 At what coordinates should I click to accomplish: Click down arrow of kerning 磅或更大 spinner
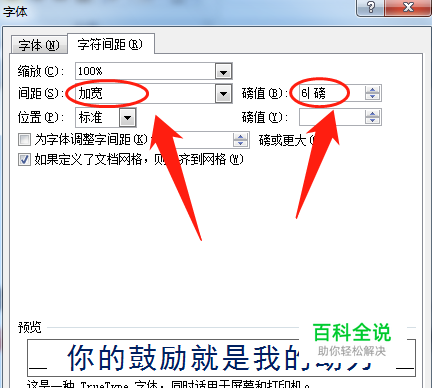click(240, 144)
